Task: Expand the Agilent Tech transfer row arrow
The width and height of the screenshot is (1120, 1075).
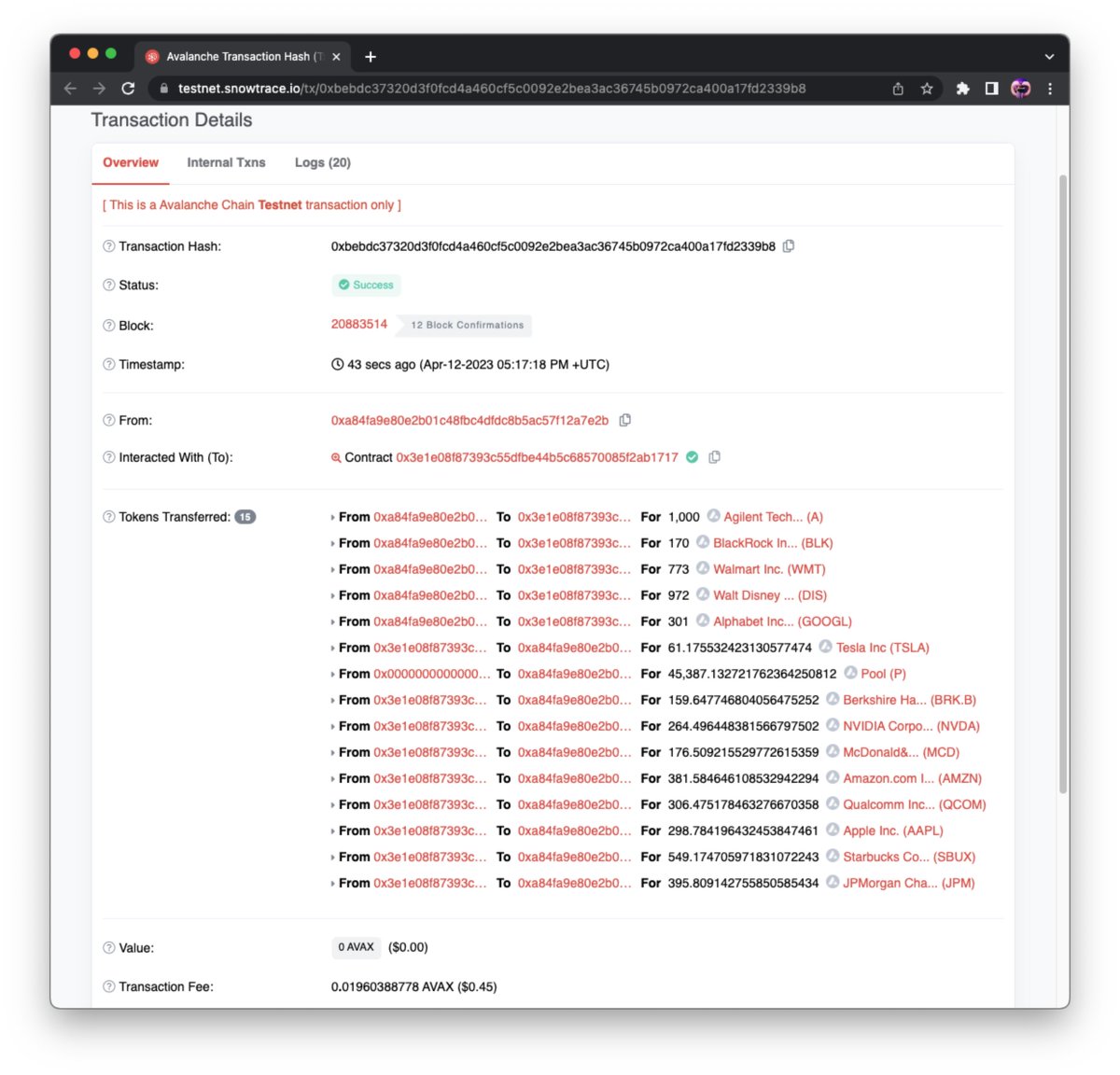Action: (x=333, y=517)
